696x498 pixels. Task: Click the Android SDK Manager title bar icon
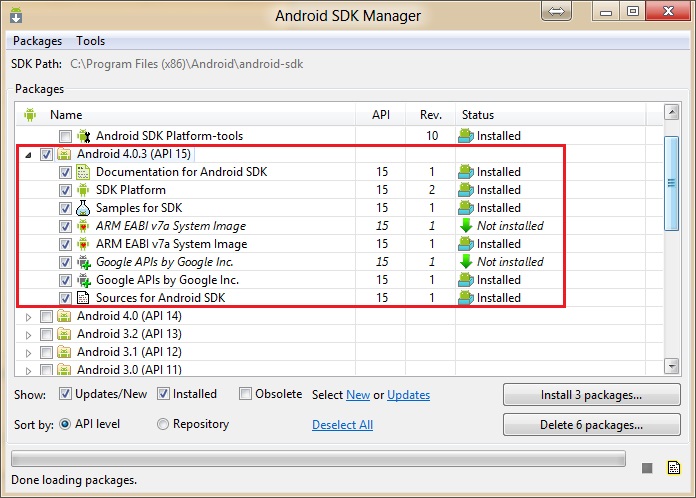(16, 15)
